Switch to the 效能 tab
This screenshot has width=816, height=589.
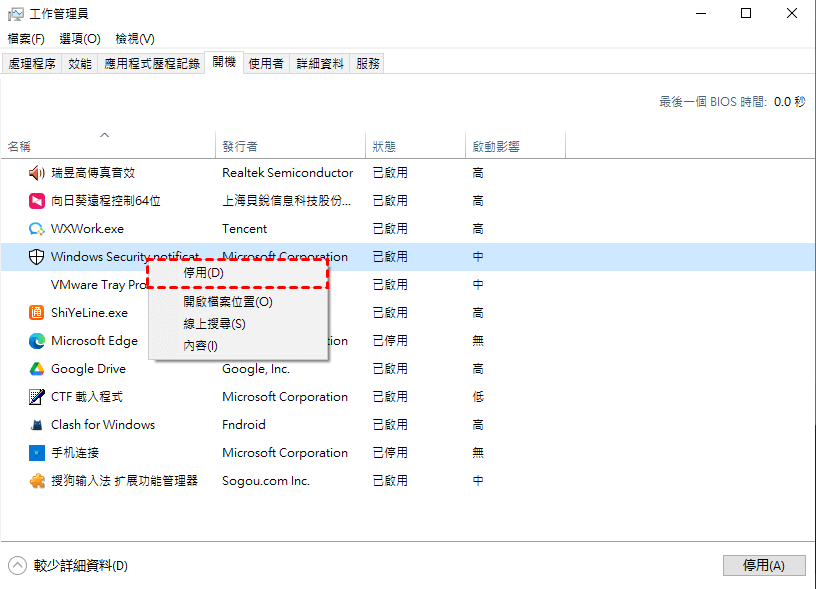80,63
